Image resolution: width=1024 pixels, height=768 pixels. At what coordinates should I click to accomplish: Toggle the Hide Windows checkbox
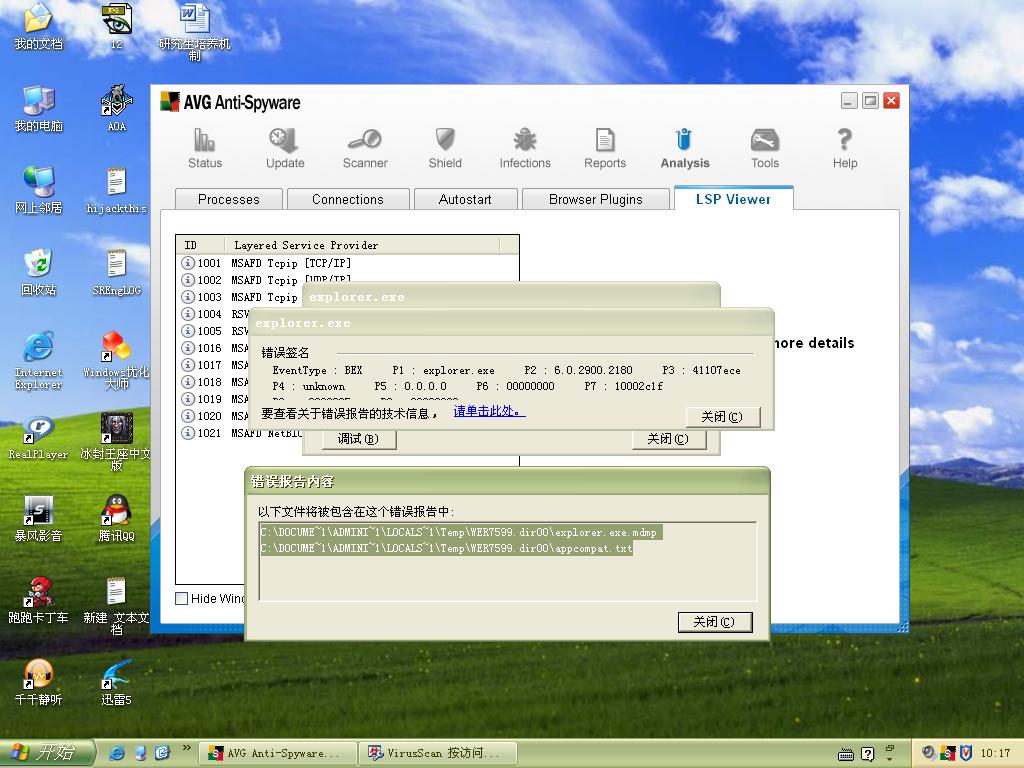[182, 598]
